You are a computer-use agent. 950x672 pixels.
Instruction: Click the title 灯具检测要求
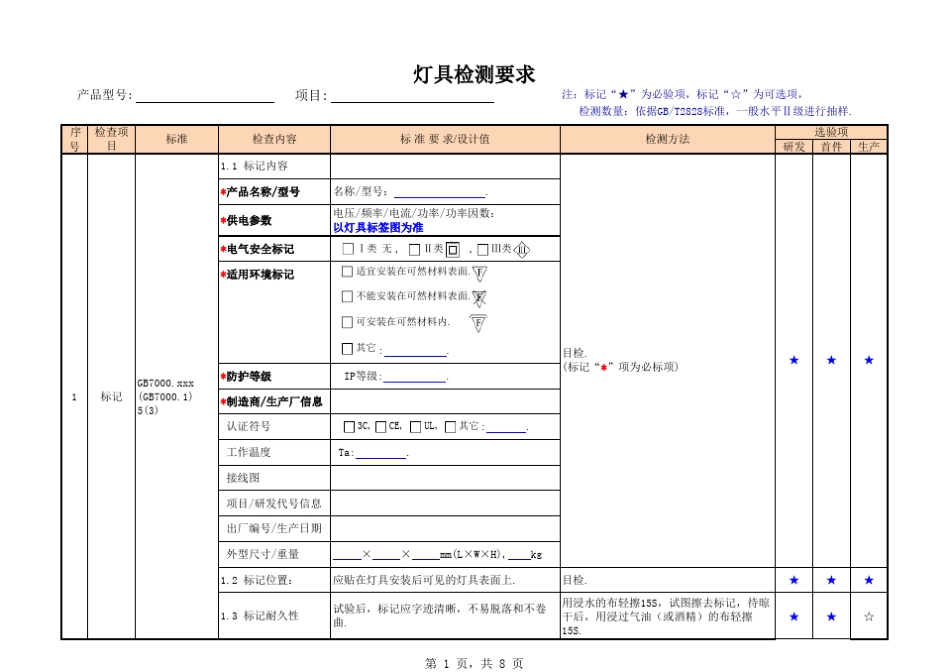coord(474,75)
